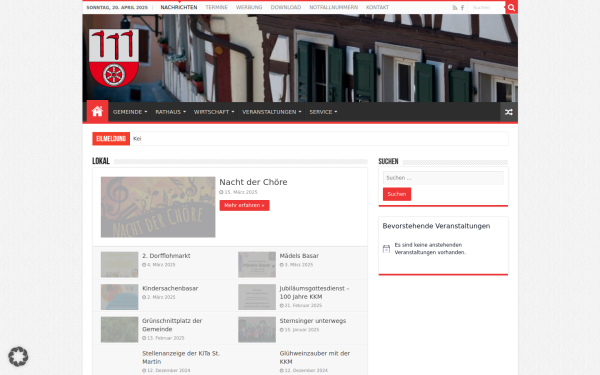Click the red Suchen sidebar button
Viewport: 600px width, 375px height.
[397, 194]
